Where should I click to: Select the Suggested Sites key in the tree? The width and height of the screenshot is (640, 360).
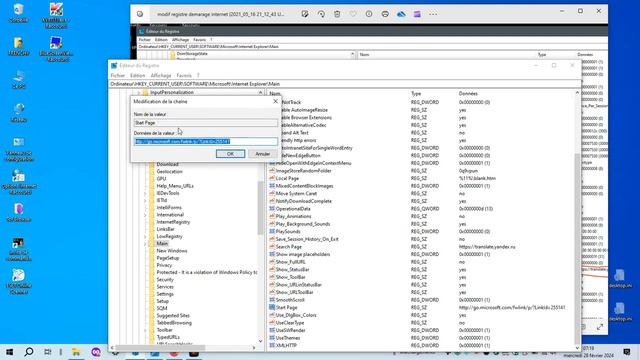tap(173, 316)
